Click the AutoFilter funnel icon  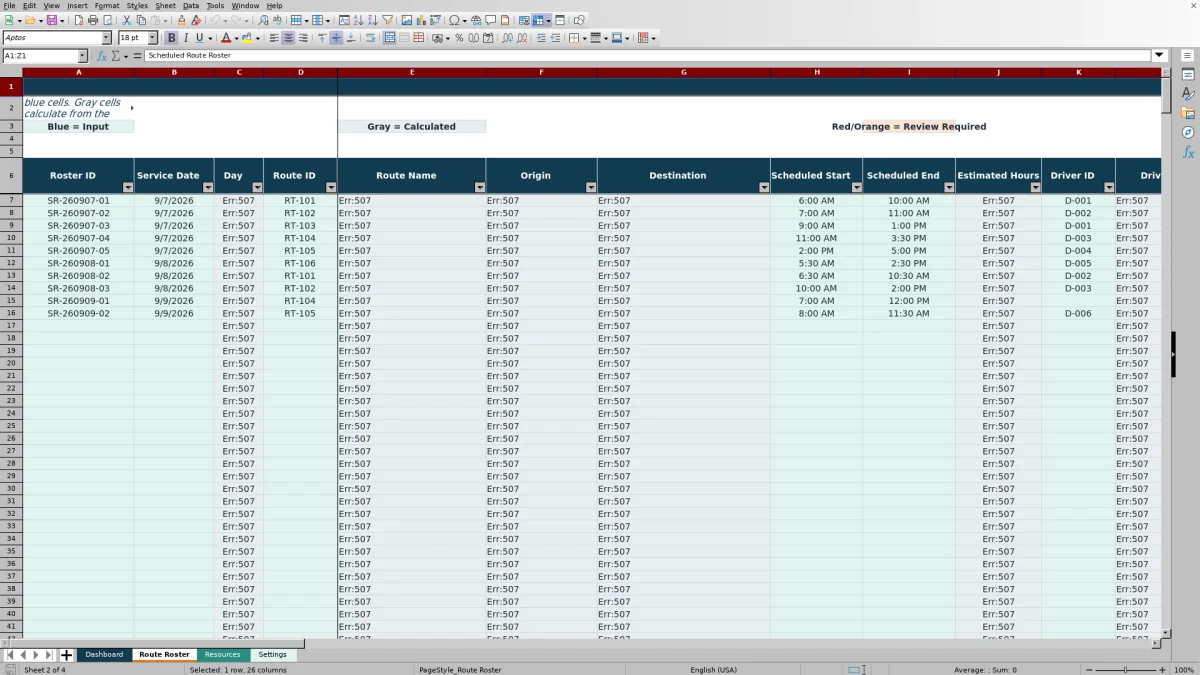pos(387,20)
